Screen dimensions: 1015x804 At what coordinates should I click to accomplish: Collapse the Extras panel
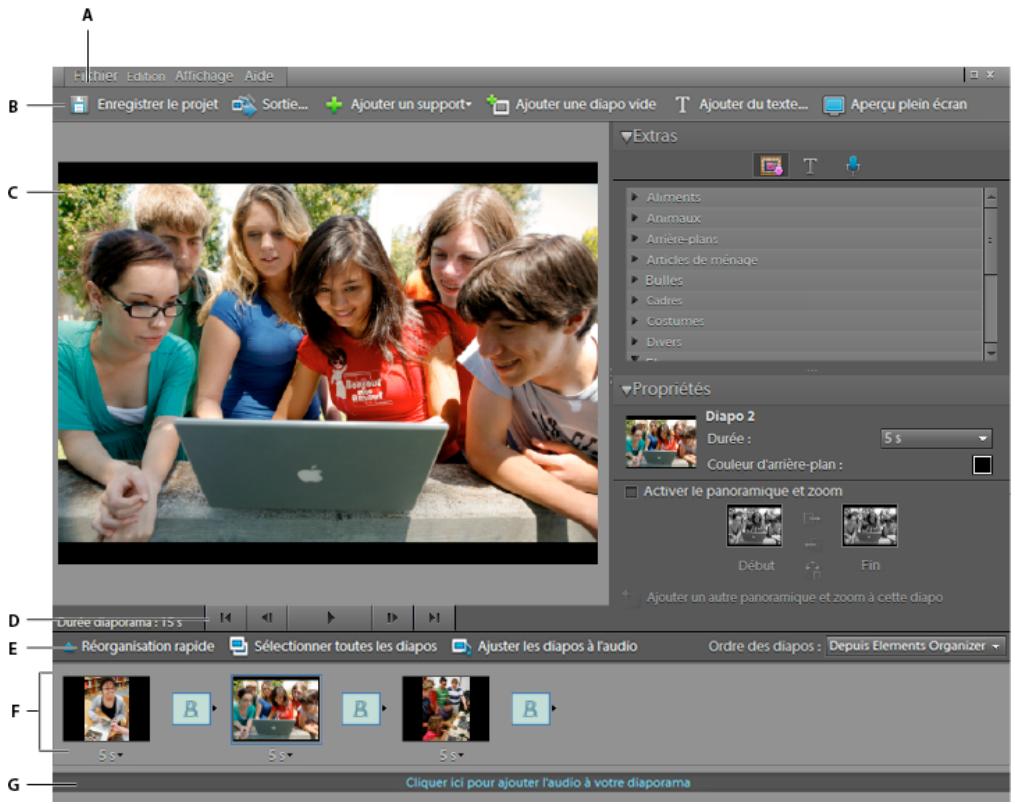pyautogui.click(x=626, y=137)
